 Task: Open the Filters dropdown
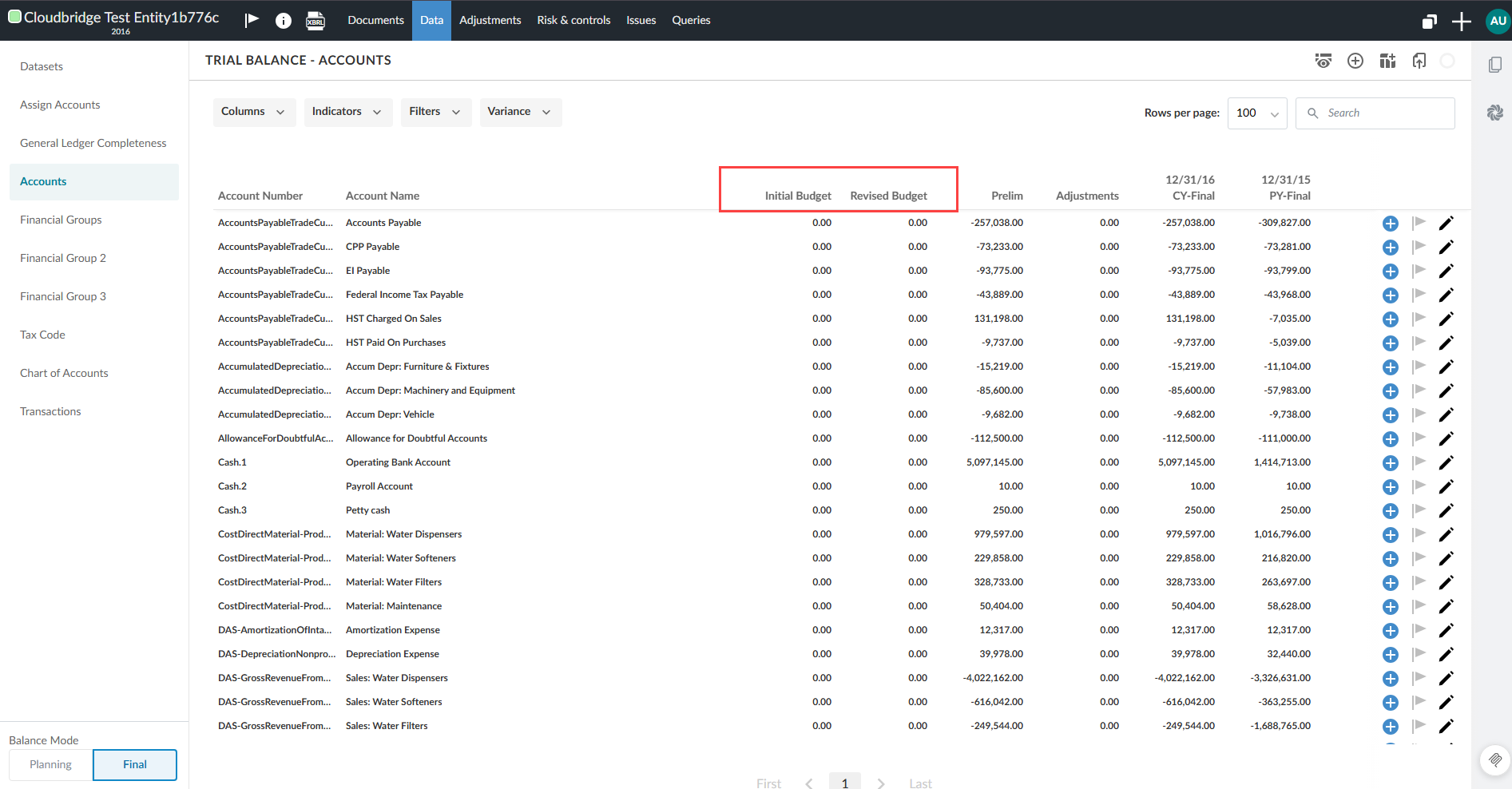click(436, 112)
